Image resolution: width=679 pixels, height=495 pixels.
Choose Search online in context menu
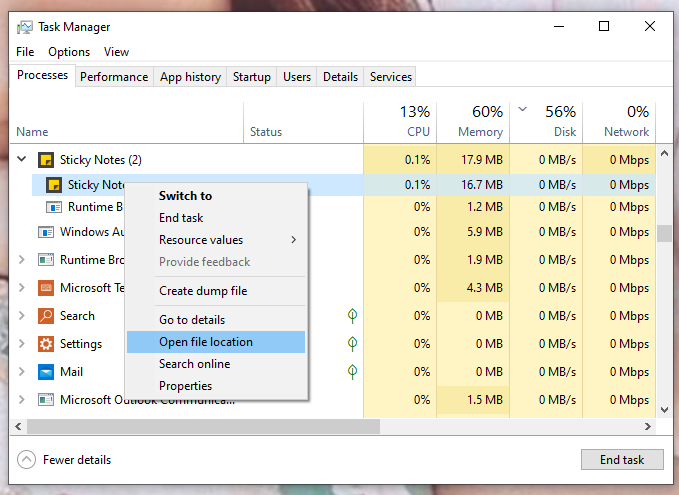[216, 364]
